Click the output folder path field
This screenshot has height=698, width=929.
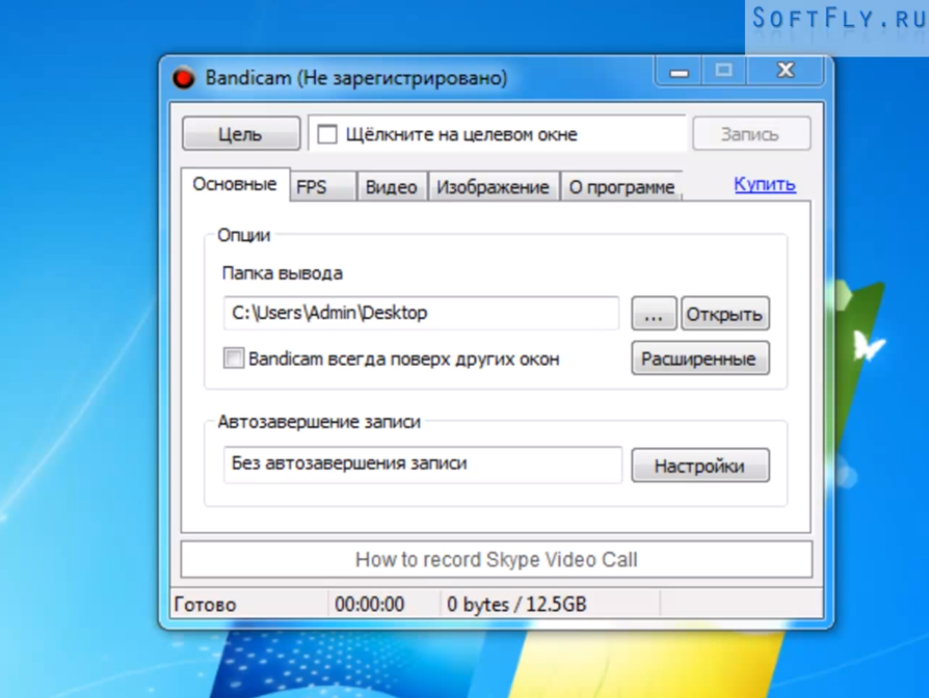(x=421, y=313)
